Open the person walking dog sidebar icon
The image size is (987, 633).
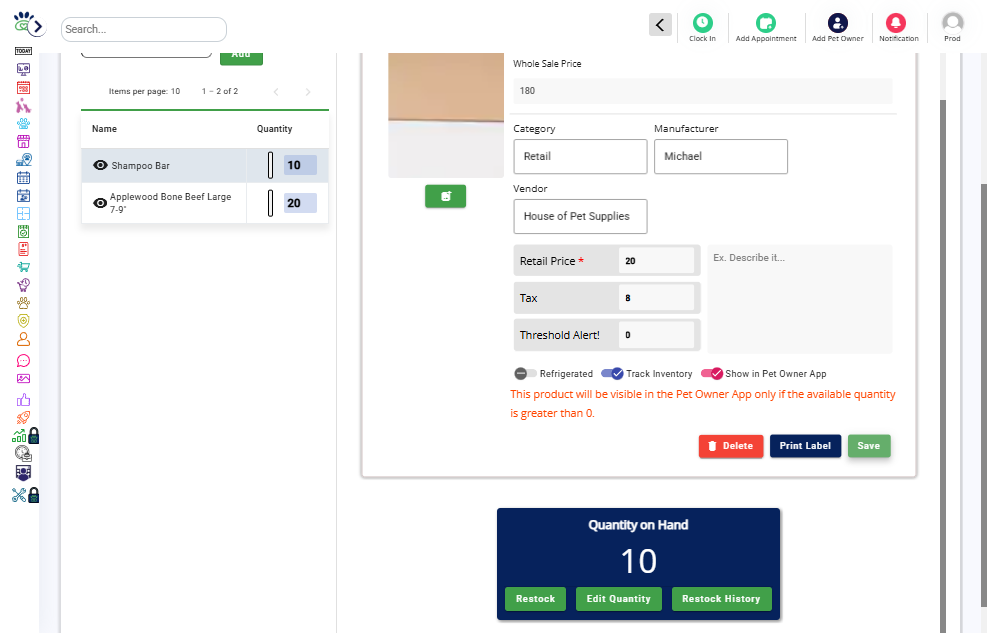click(23, 105)
